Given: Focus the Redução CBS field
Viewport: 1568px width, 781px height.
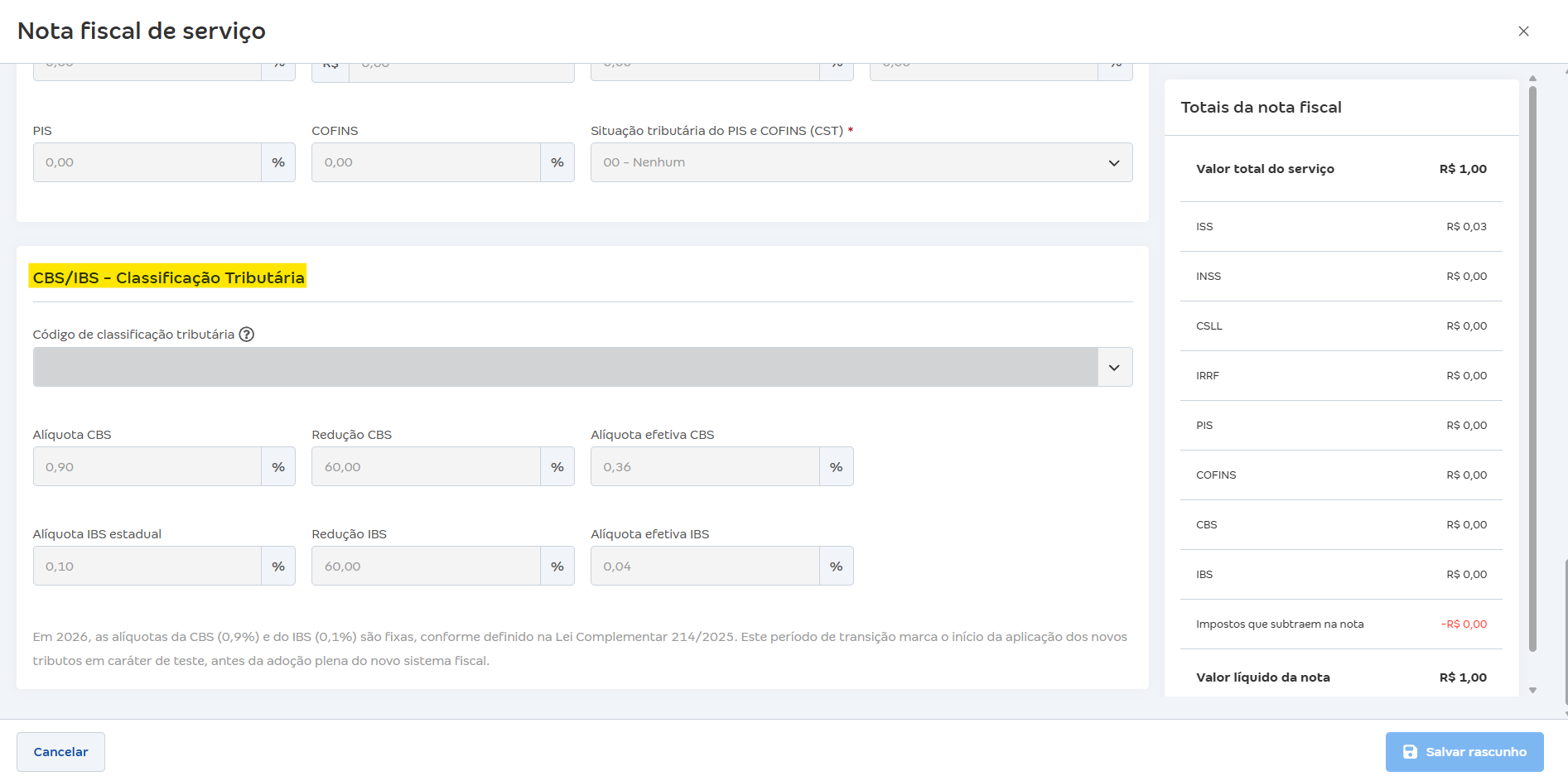Looking at the screenshot, I should coord(426,467).
